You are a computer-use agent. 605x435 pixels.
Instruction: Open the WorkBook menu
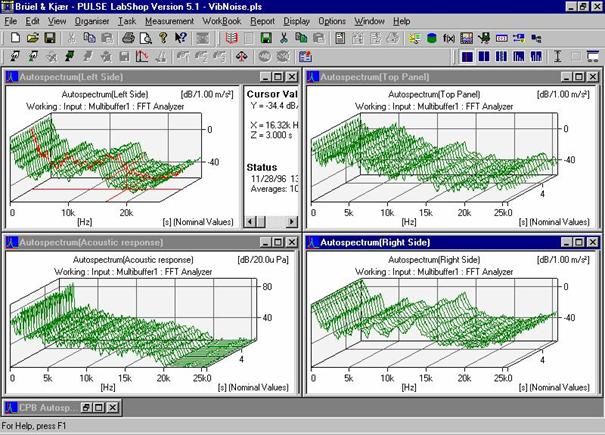click(x=224, y=20)
